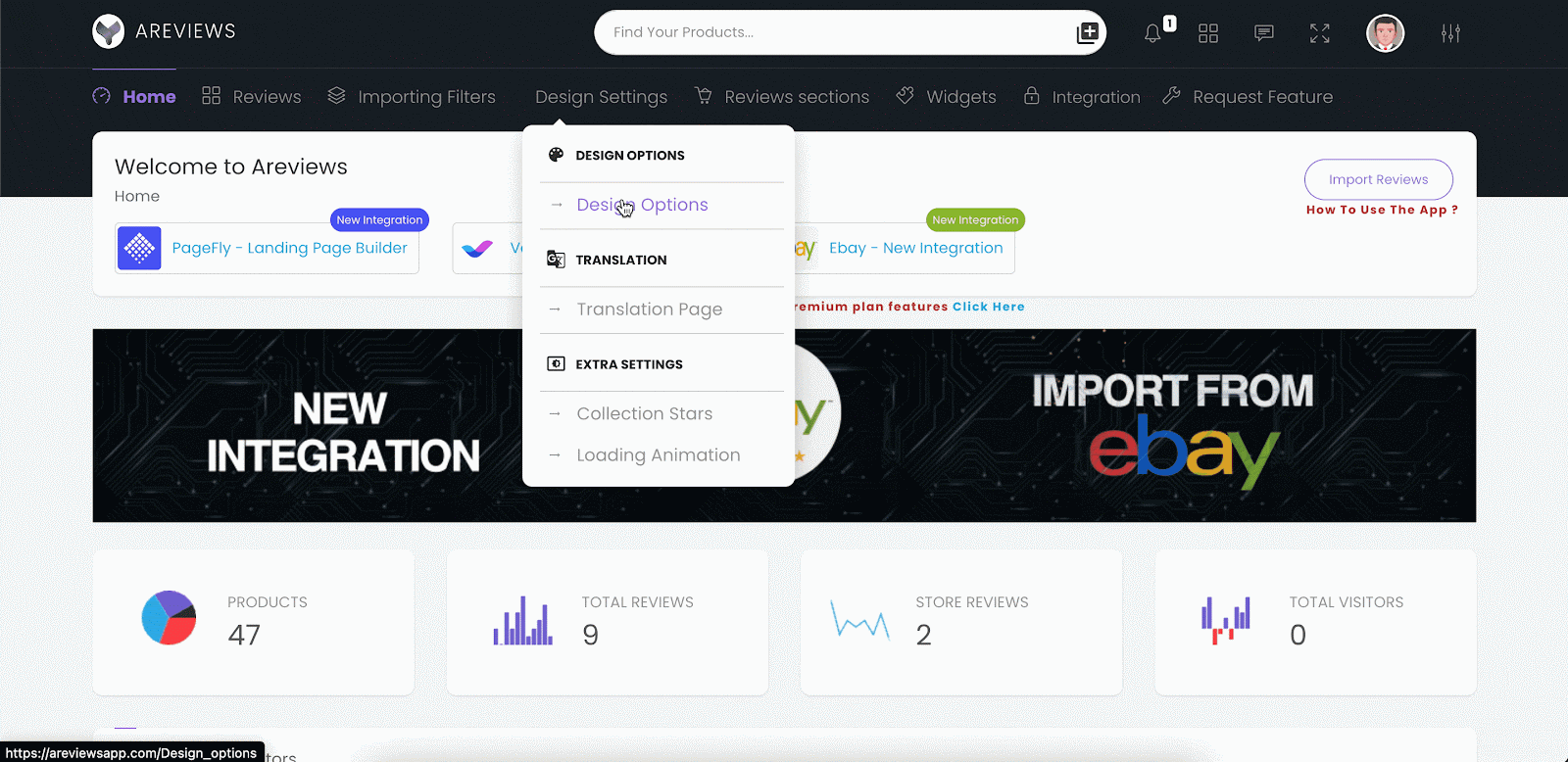Viewport: 1568px width, 762px height.
Task: Open the Reviews tab
Action: (x=267, y=97)
